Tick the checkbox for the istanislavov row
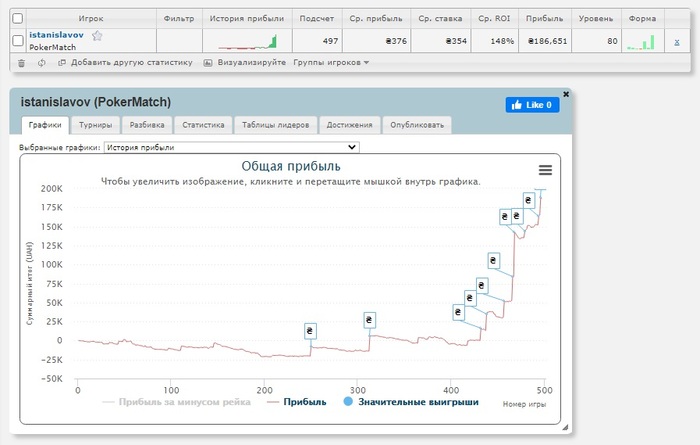The image size is (700, 445). click(17, 41)
